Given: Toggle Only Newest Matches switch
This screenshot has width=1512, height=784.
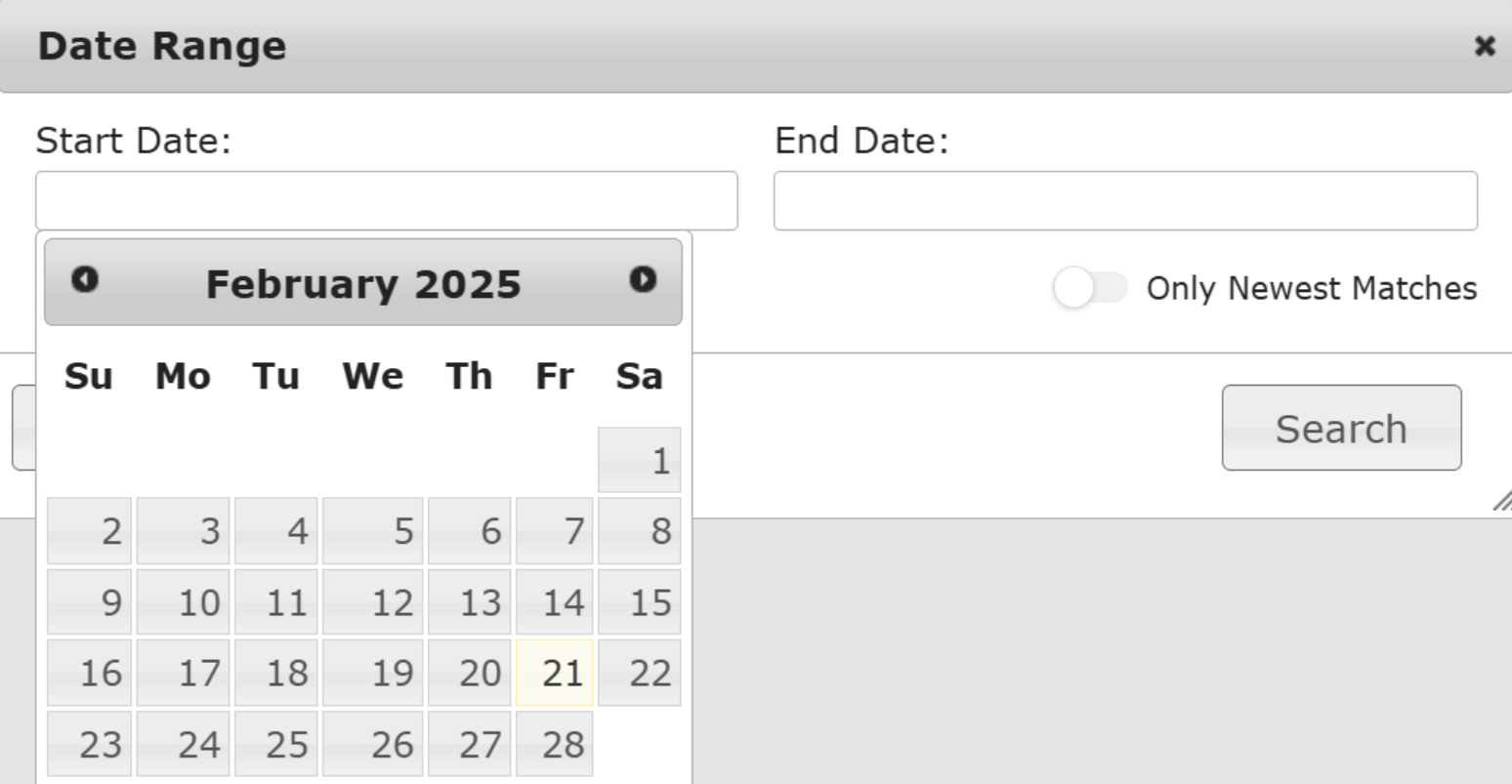Looking at the screenshot, I should click(x=1090, y=288).
